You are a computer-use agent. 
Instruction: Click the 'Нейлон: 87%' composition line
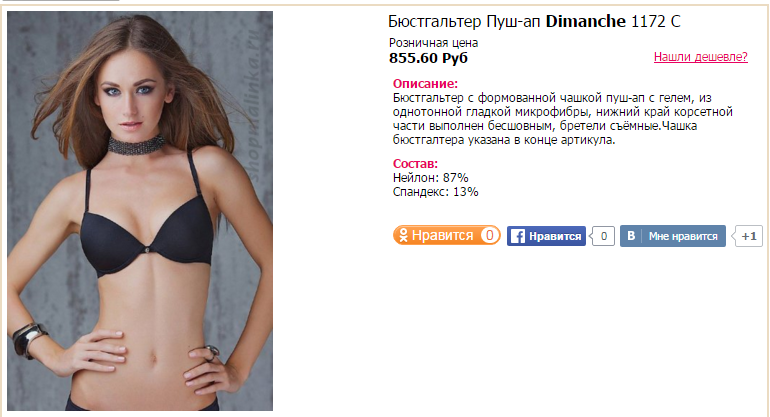pos(430,177)
